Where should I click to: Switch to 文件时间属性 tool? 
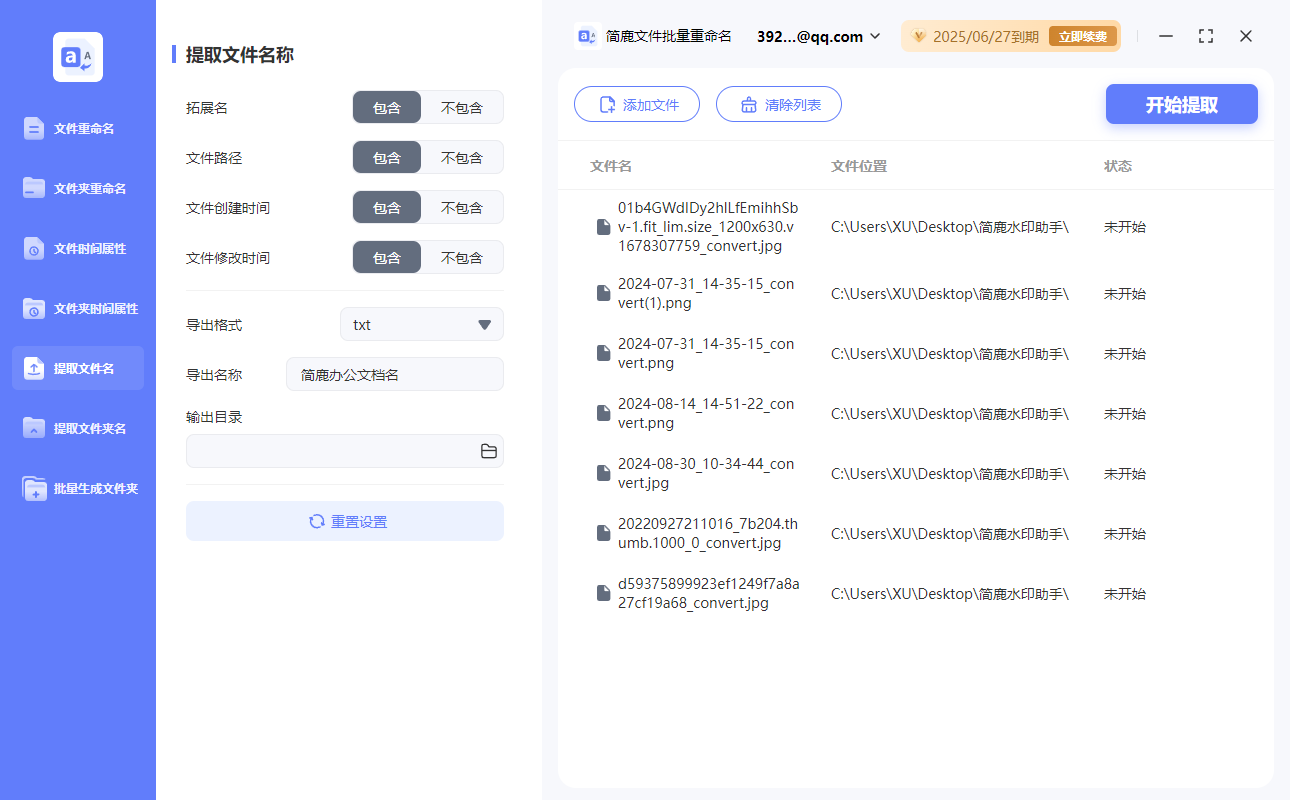(77, 248)
